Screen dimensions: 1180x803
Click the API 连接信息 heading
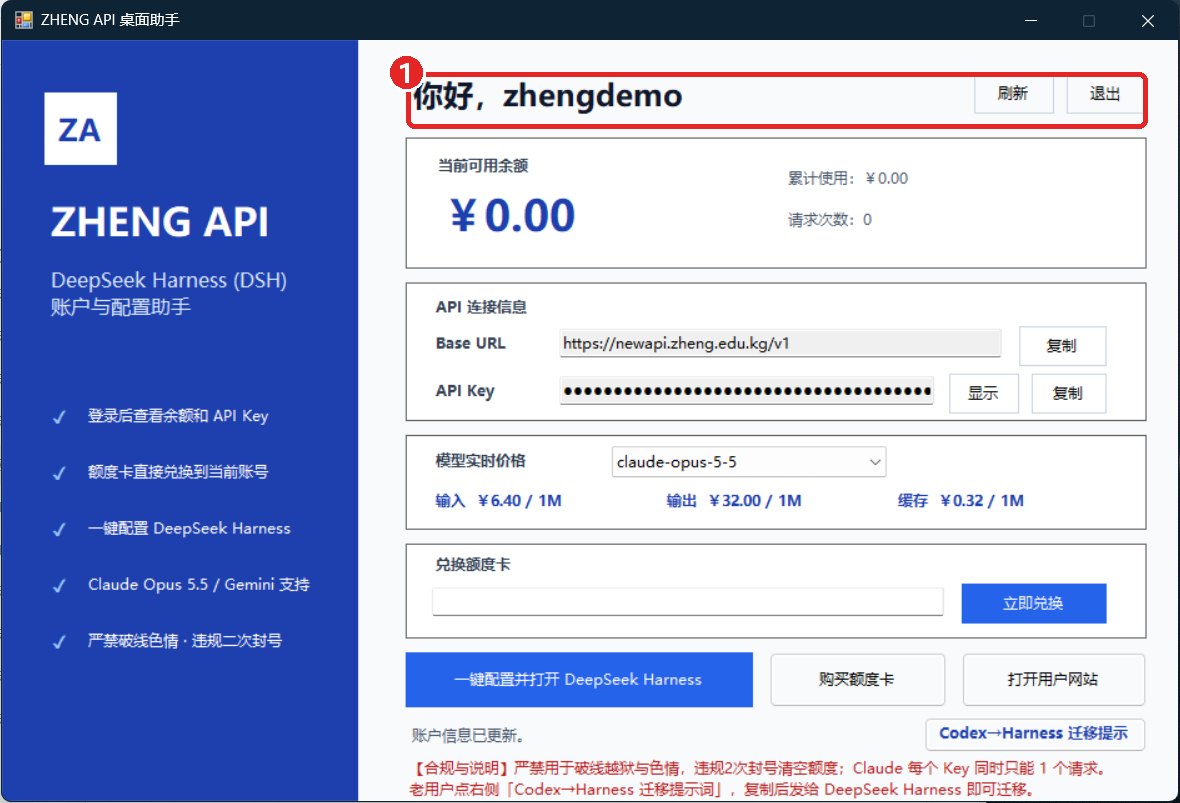pos(481,307)
